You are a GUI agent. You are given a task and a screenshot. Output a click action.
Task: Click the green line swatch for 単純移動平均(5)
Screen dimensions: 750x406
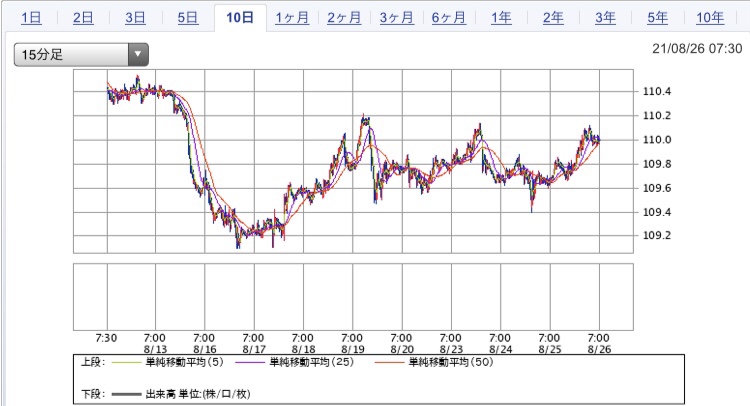[127, 362]
